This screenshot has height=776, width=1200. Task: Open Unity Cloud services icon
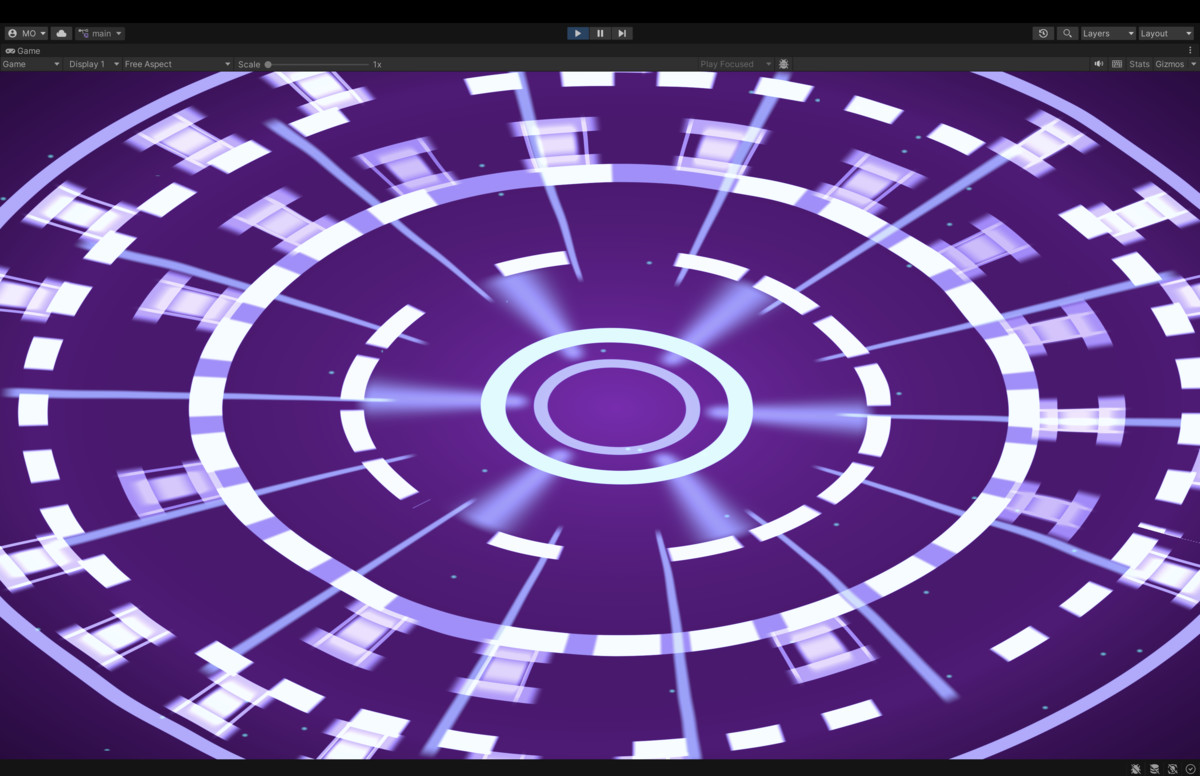(62, 33)
